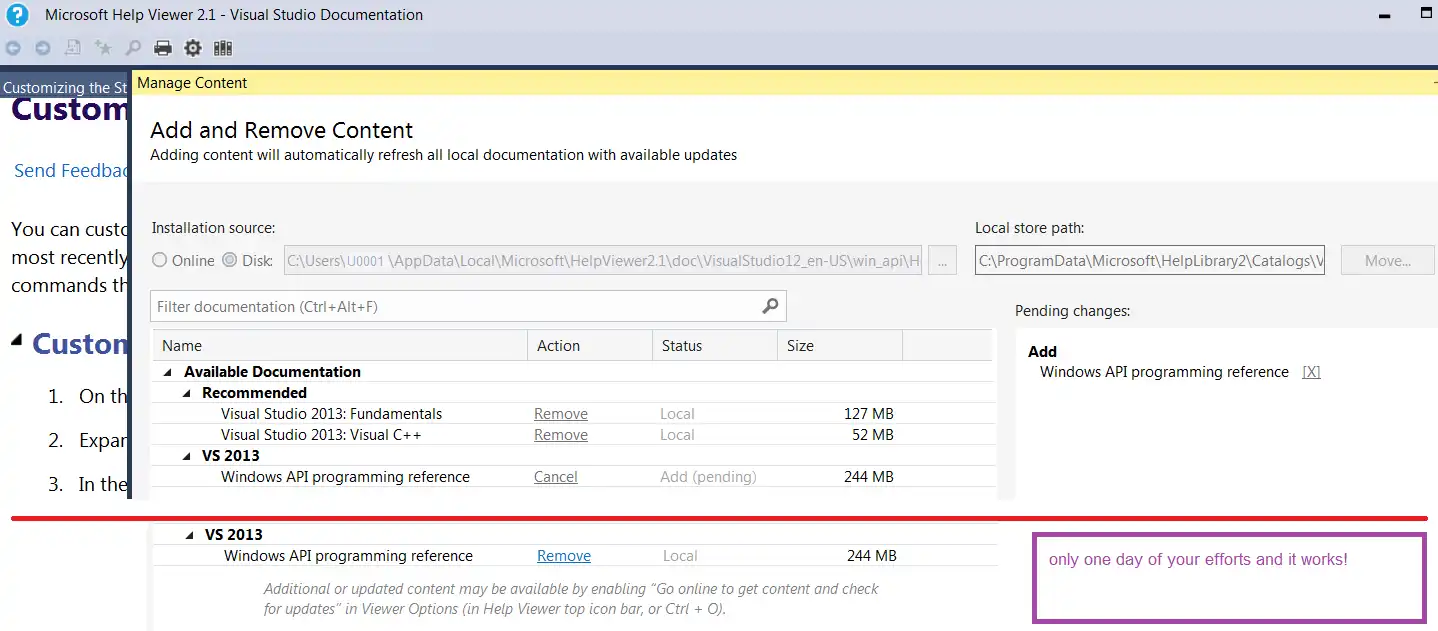The image size is (1438, 631).
Task: Click the Installation source: label
Action: [x=213, y=228]
